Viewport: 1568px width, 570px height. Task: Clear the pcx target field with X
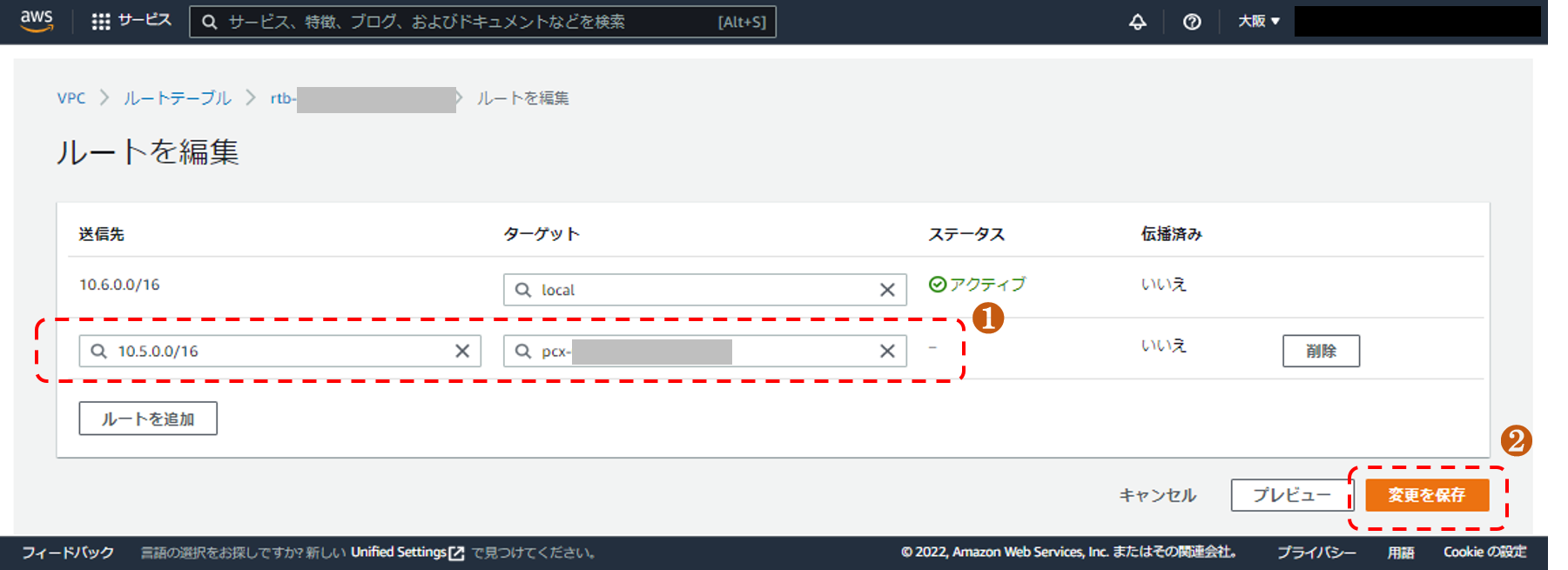(x=887, y=351)
